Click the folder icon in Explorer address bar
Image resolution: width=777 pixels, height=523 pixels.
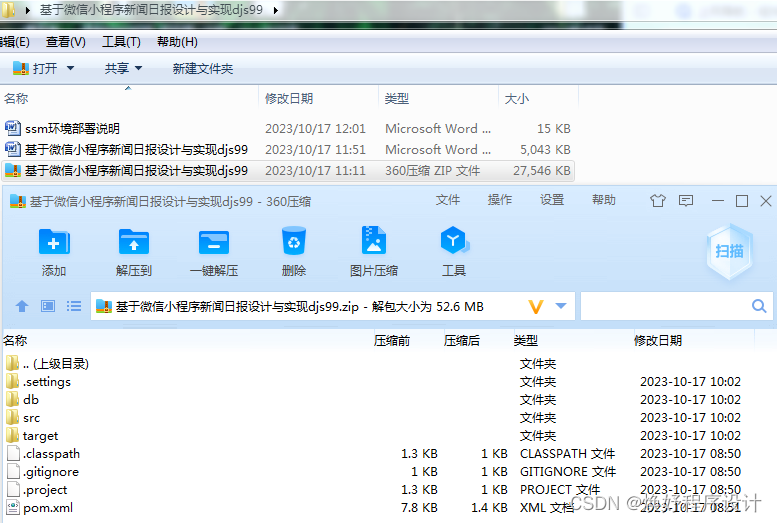(x=7, y=9)
